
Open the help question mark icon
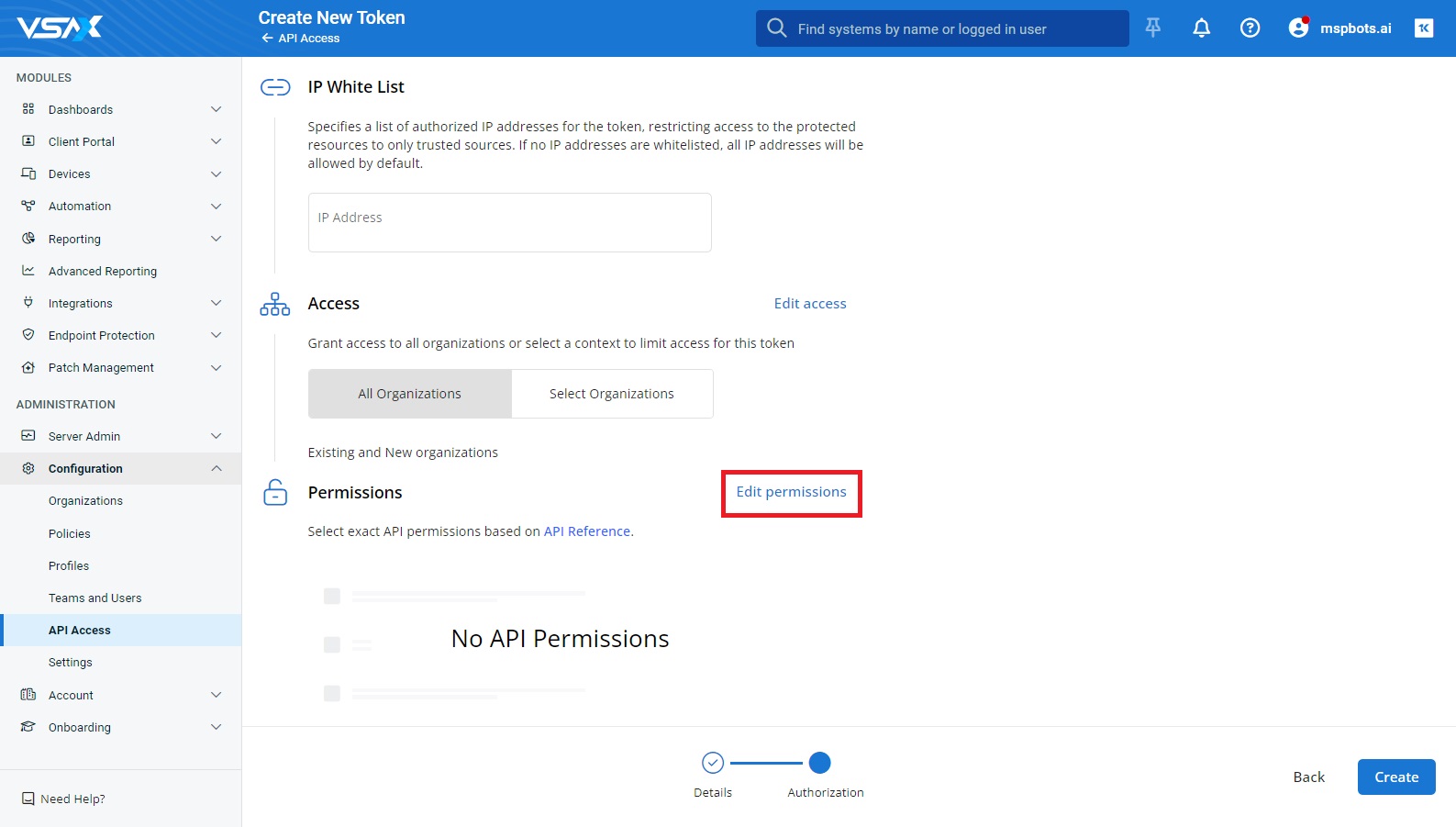(x=1250, y=28)
